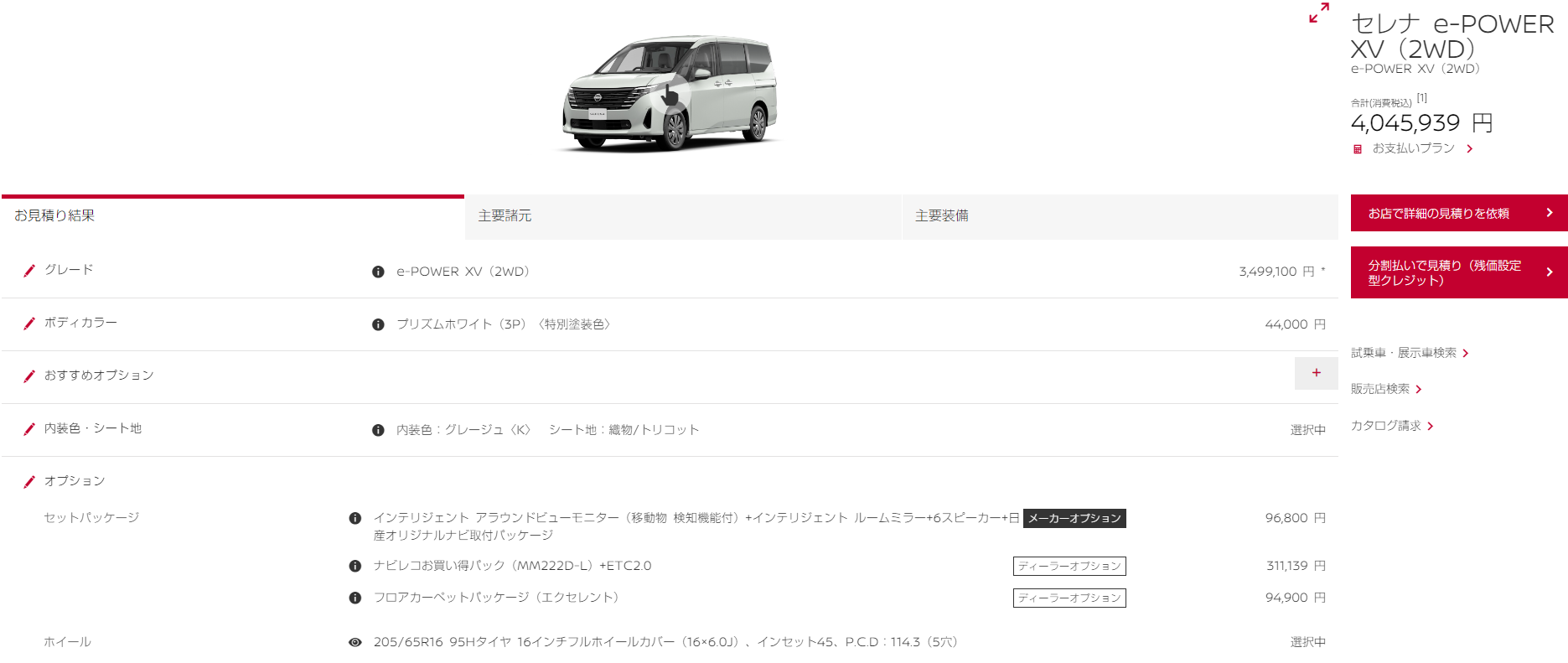Expand おすすめオプション with the plus button
Image resolution: width=1568 pixels, height=663 pixels.
point(1316,373)
